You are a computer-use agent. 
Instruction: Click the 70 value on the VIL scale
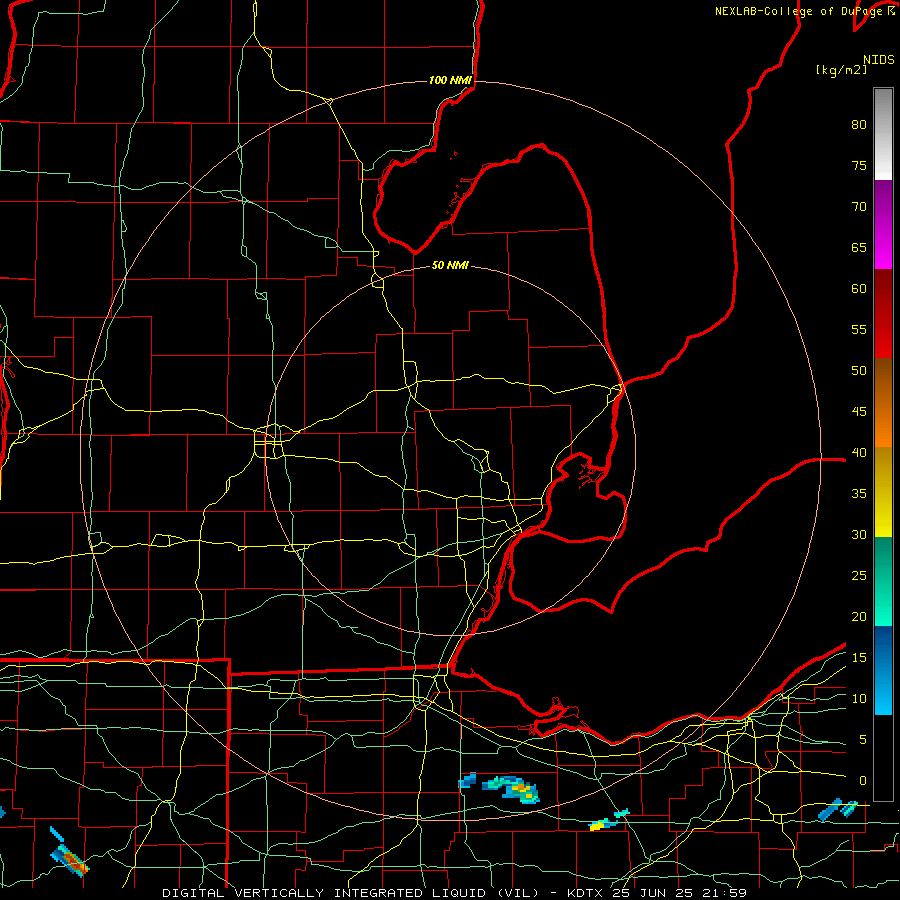859,207
